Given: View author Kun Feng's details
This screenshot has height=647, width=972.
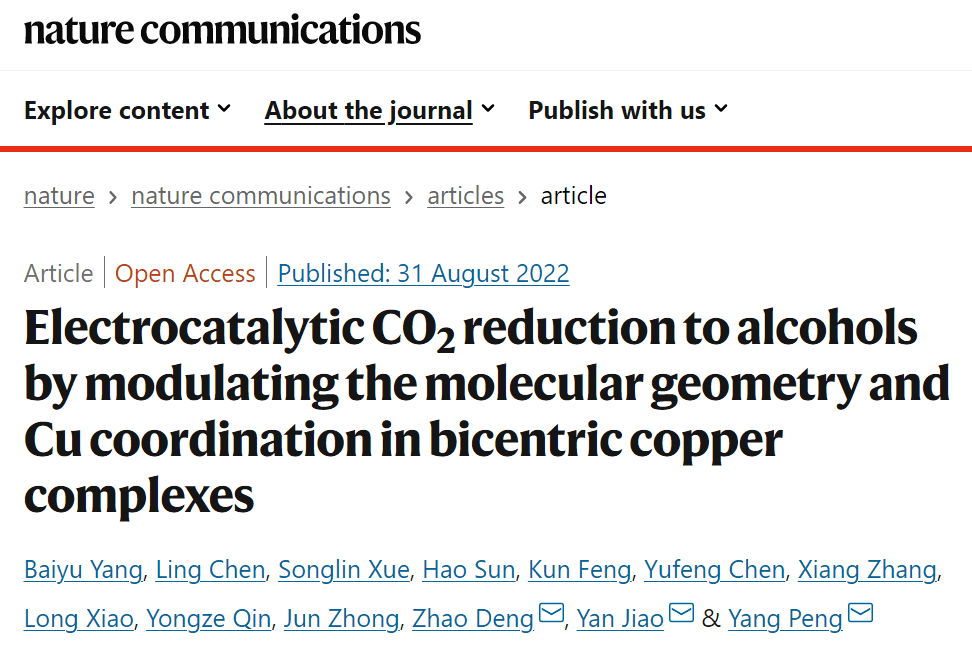Looking at the screenshot, I should coord(580,570).
